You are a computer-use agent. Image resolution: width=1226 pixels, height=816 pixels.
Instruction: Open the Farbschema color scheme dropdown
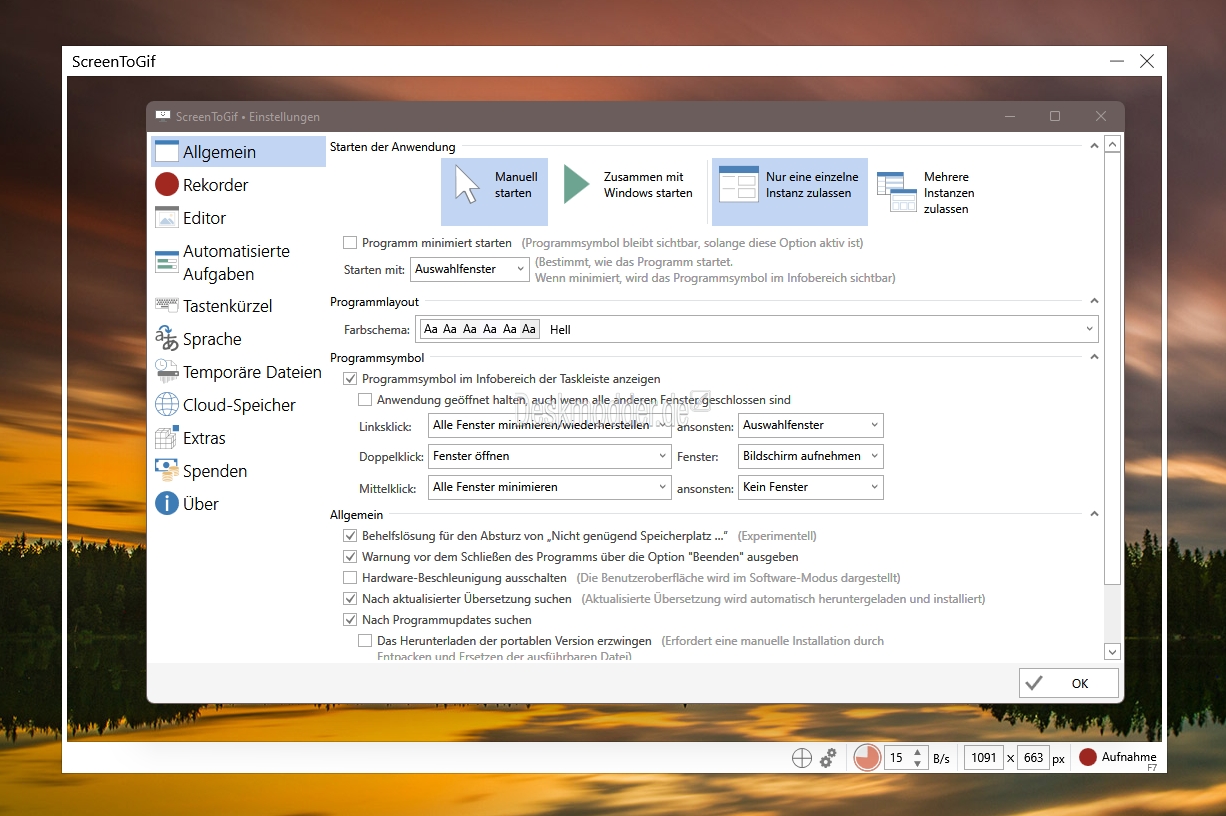click(757, 329)
